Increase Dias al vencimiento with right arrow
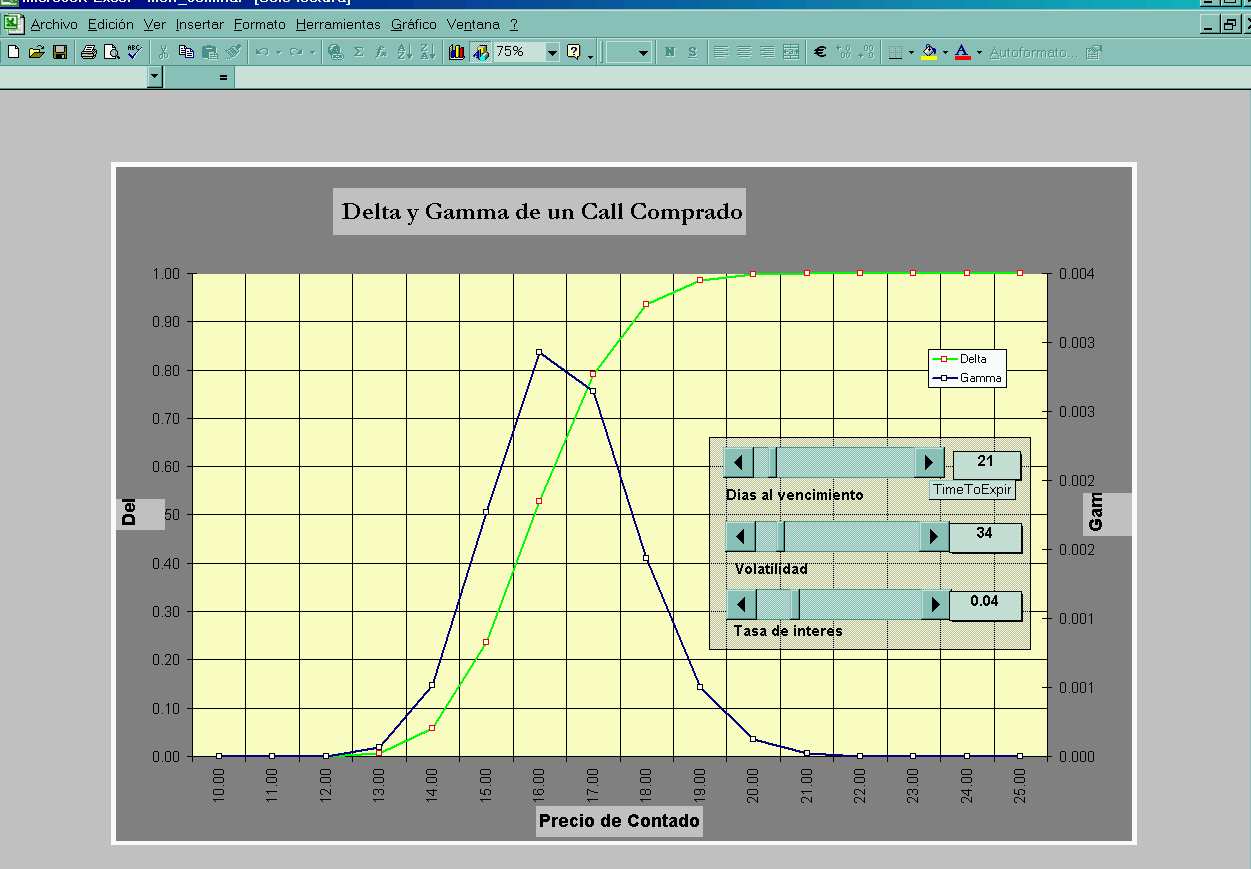This screenshot has height=869, width=1251. coord(929,462)
